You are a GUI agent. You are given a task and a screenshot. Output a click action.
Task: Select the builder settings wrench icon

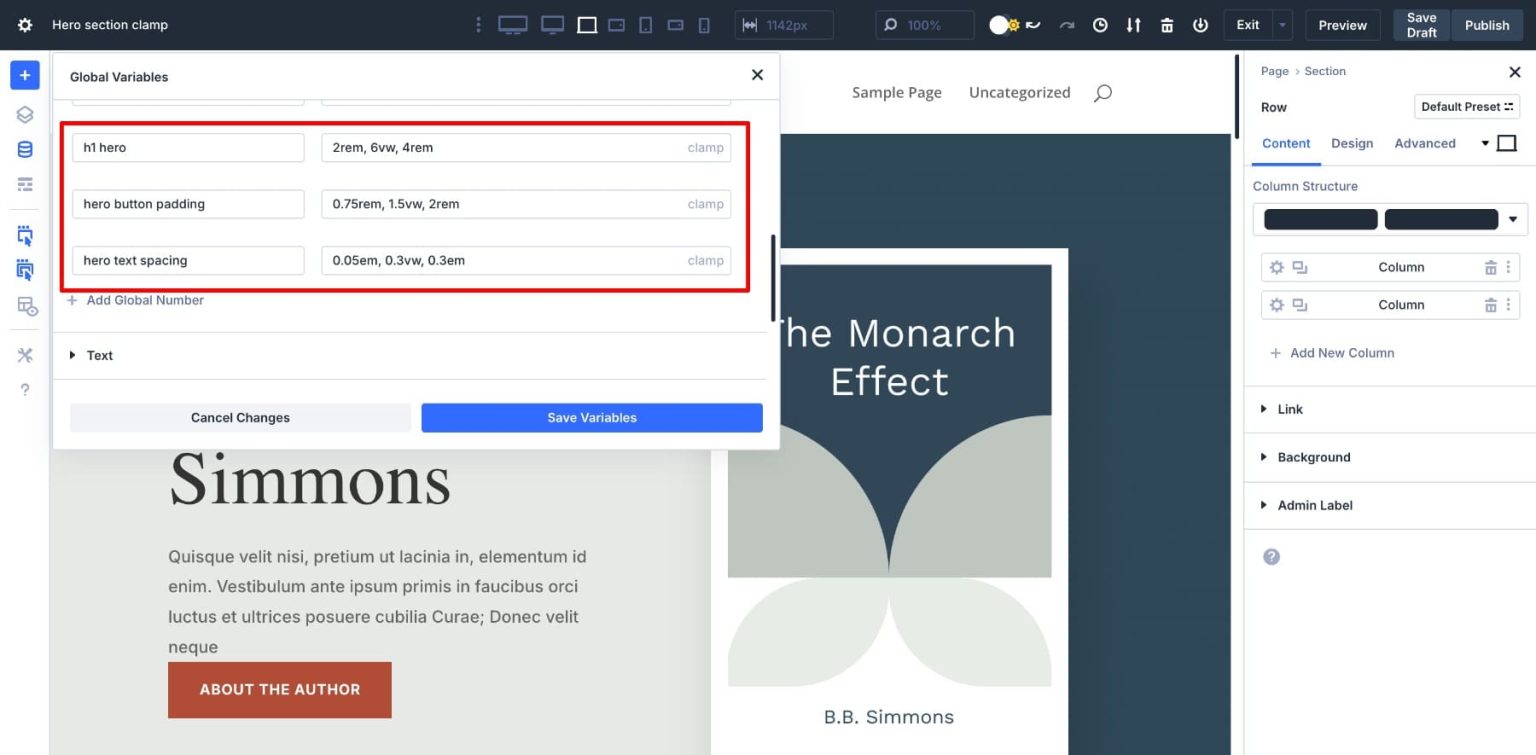pyautogui.click(x=23, y=354)
